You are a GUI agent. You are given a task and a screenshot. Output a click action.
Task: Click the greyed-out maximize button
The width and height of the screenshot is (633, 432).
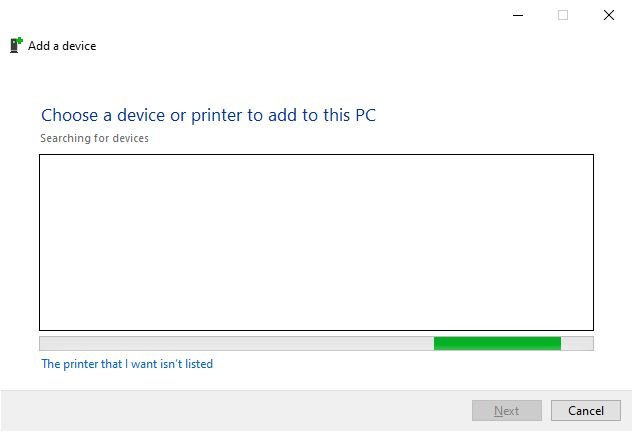point(563,15)
